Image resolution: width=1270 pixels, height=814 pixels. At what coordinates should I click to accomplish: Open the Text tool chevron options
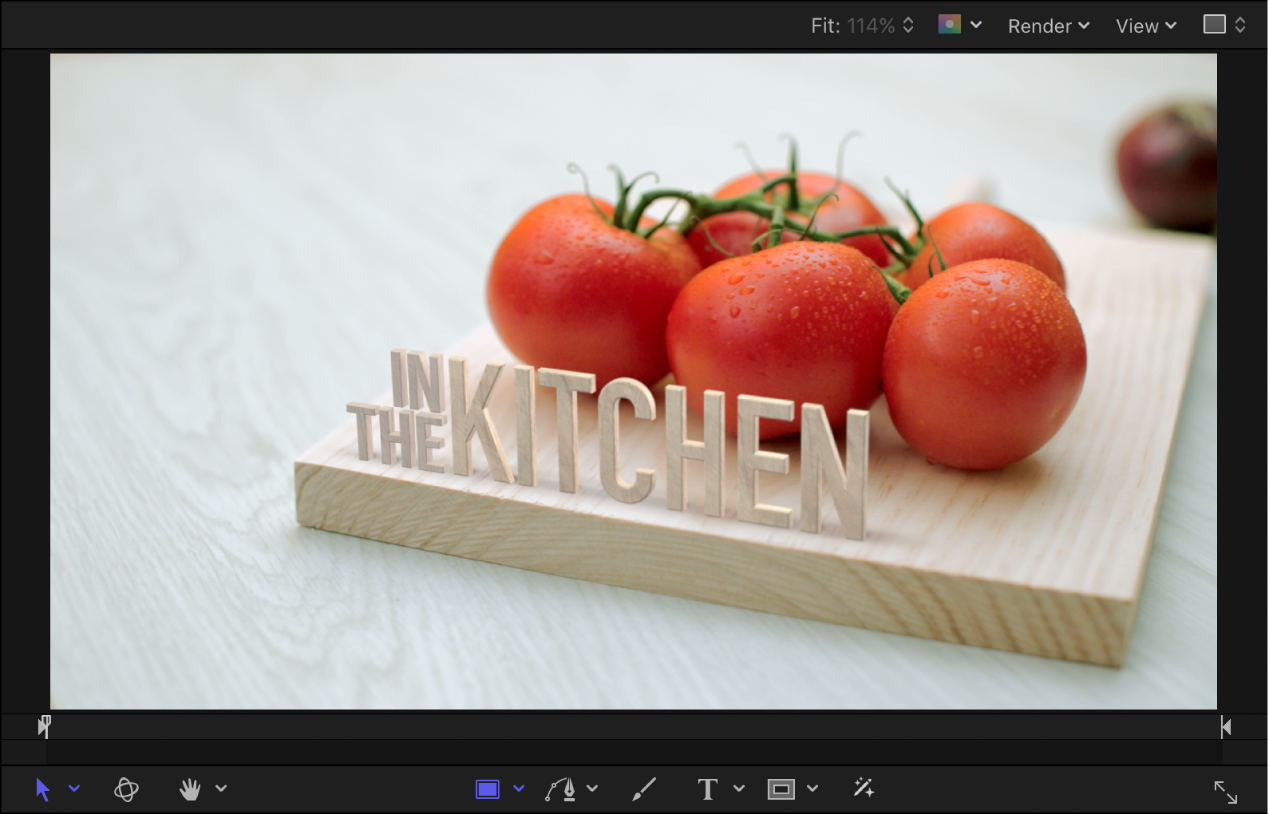tap(738, 789)
